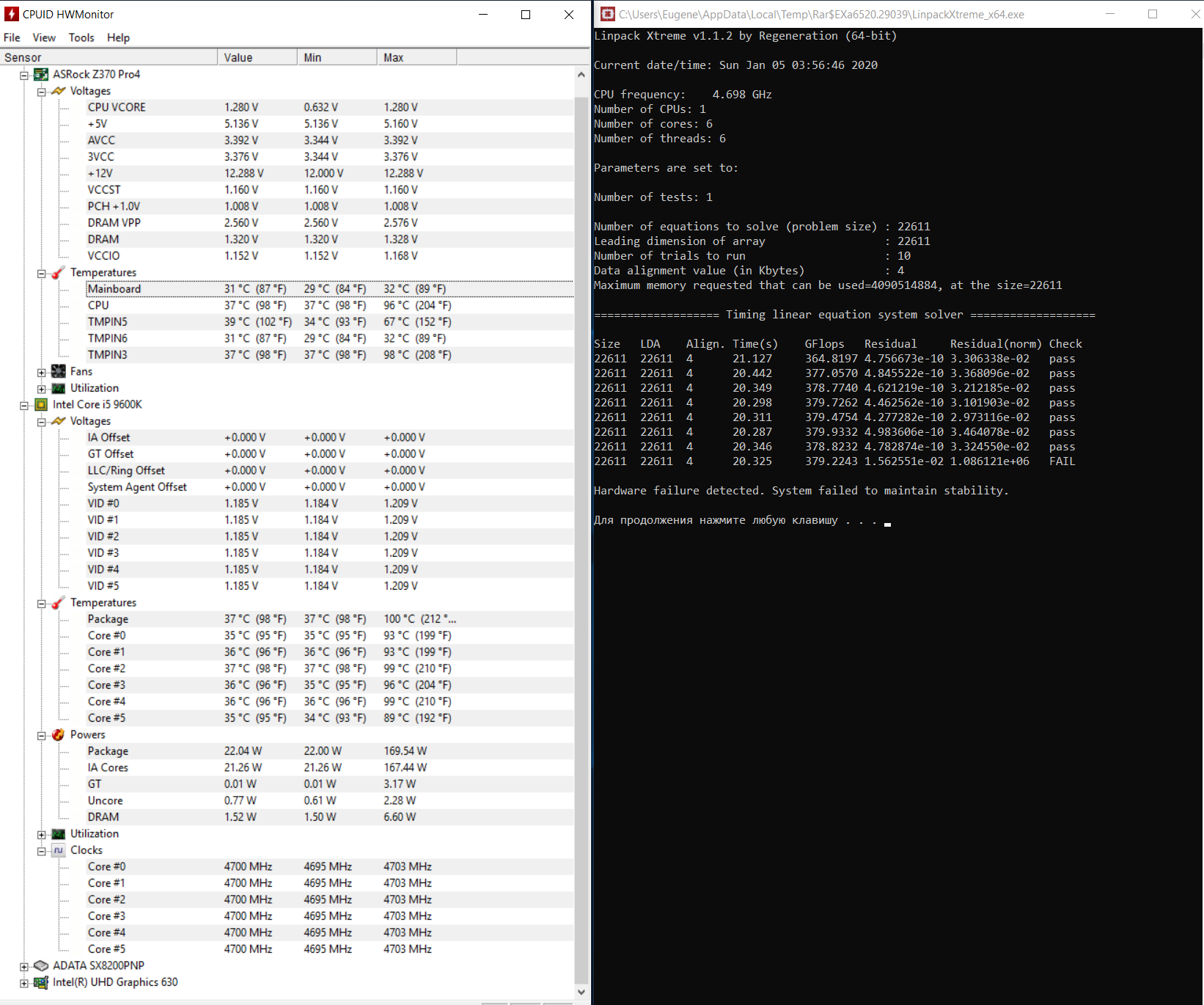Click the Clocks icon in sensor tree
Screen dimensions: 1204x1005
click(x=59, y=850)
